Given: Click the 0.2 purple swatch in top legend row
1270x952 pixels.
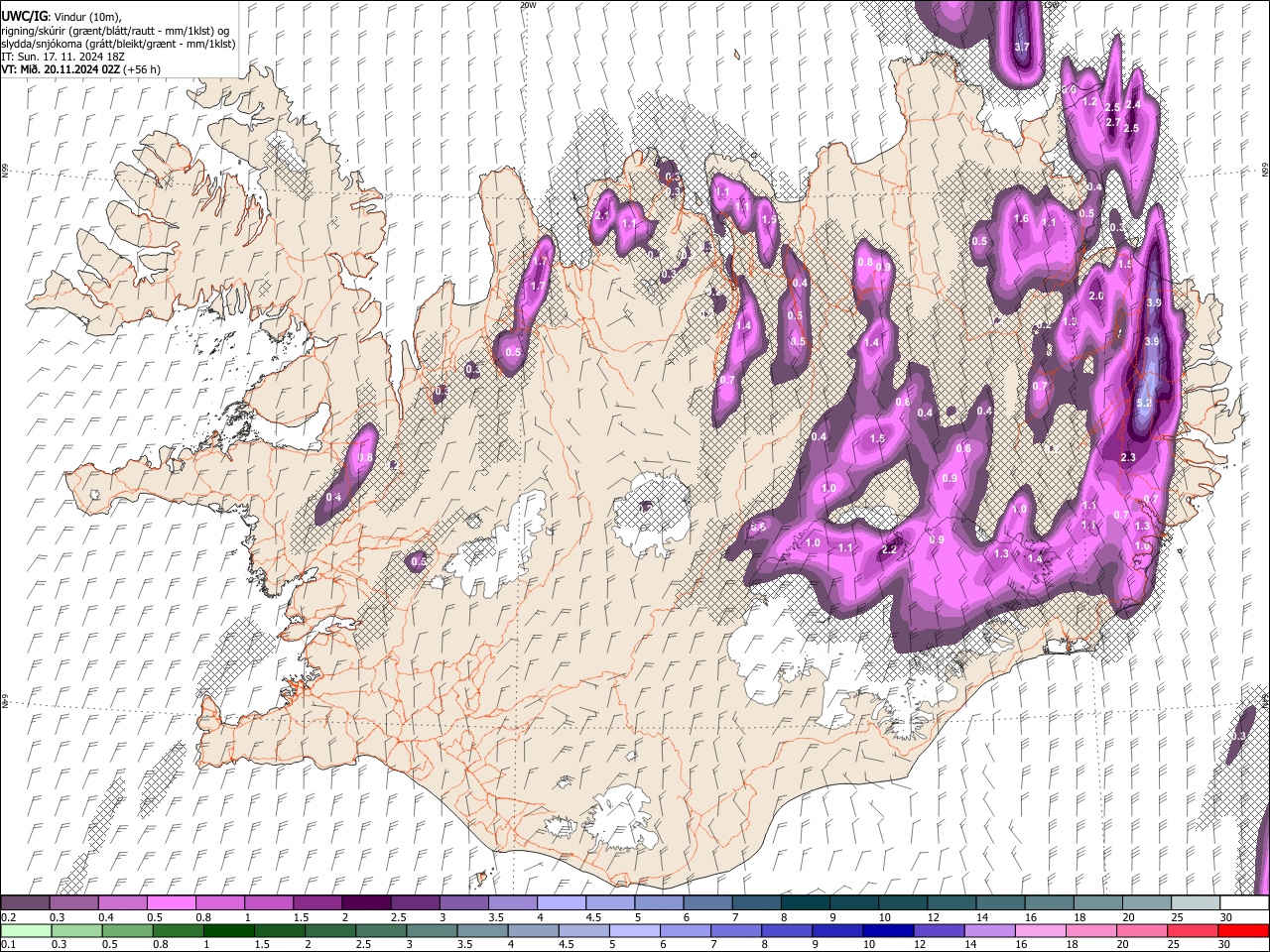Looking at the screenshot, I should pos(25,903).
